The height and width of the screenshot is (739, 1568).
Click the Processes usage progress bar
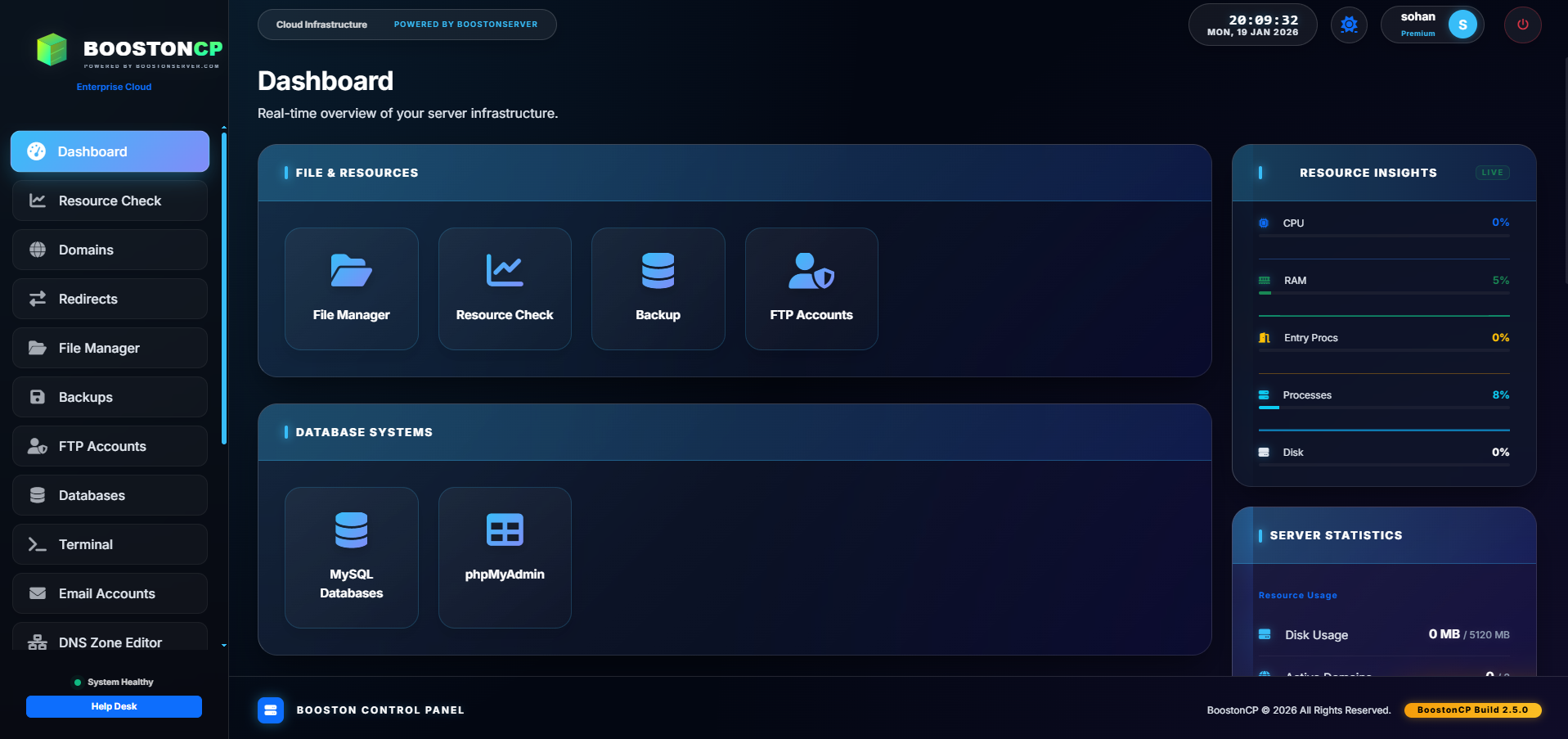coord(1383,408)
